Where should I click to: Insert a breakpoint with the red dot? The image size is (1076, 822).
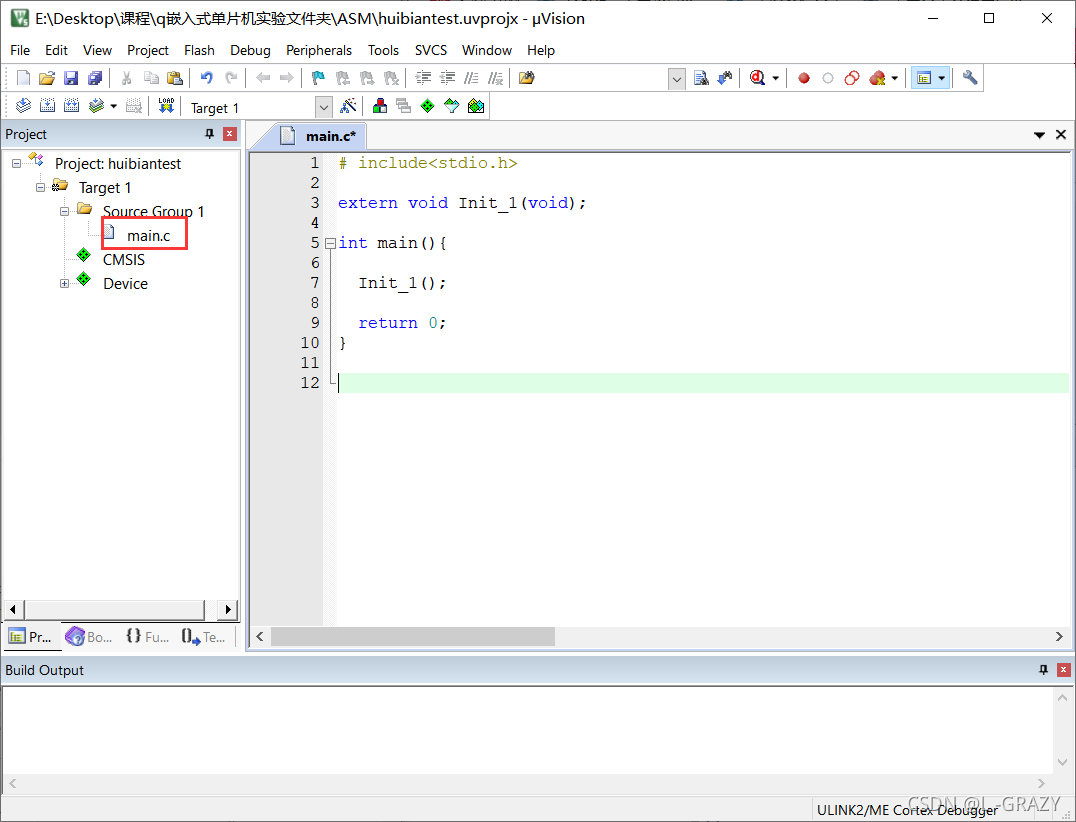tap(804, 78)
